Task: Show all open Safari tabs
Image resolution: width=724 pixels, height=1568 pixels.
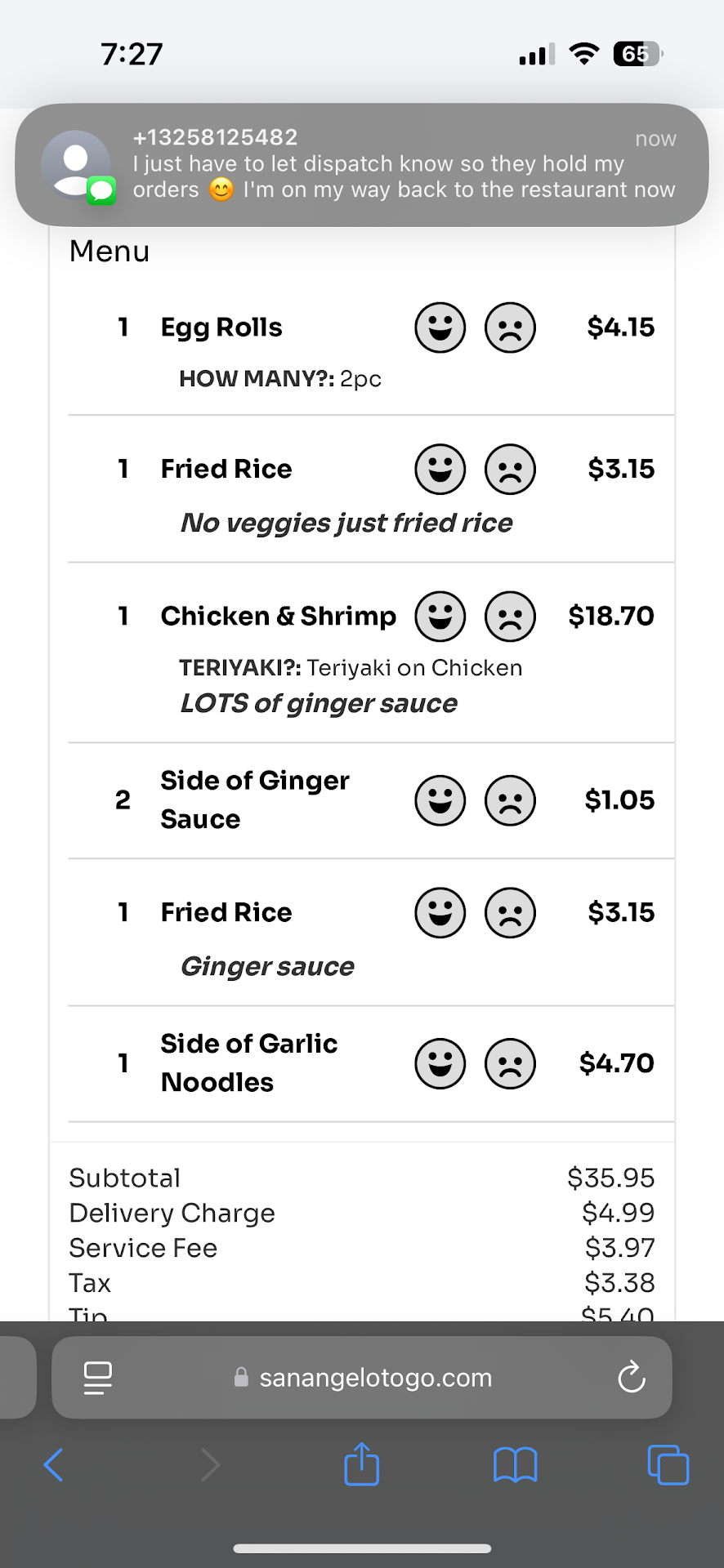Action: (668, 1465)
